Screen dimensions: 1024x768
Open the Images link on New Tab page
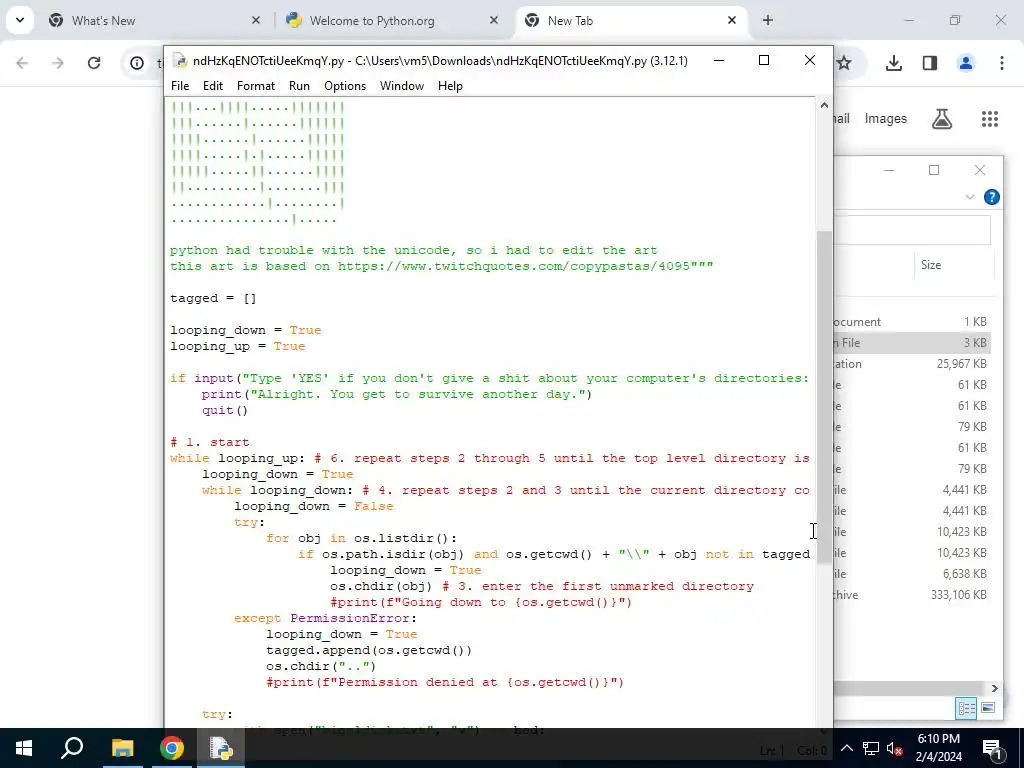pyautogui.click(x=886, y=119)
